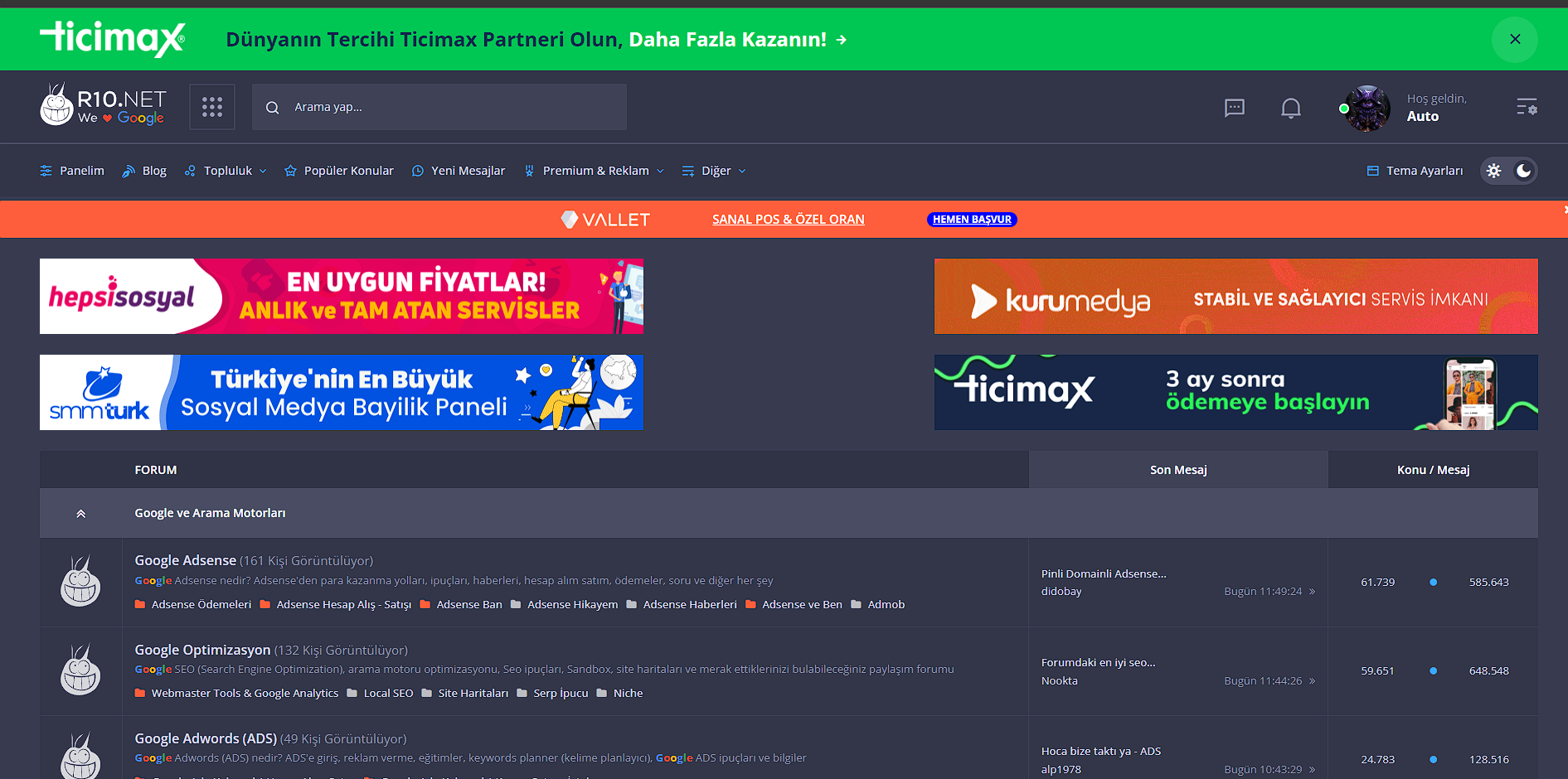Click the R10.NET logo
This screenshot has height=779, width=1568.
[104, 105]
